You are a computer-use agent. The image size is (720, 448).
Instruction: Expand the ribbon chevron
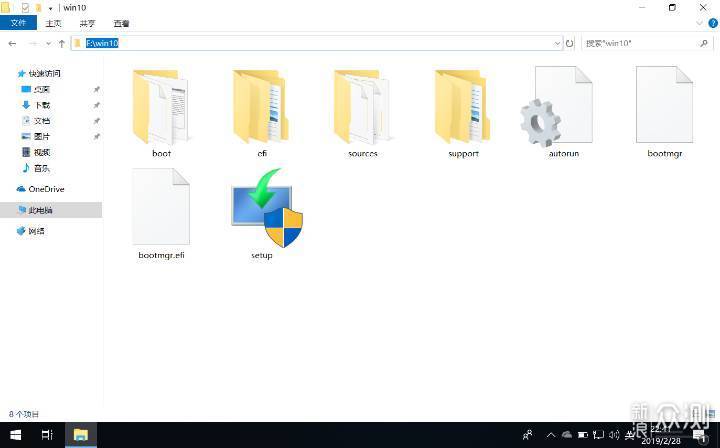[699, 23]
